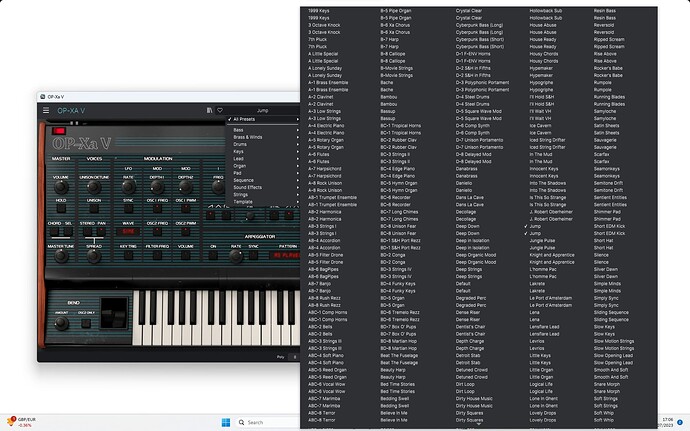
Task: Open the GBP/EUR taskbar widget
Action: [21, 422]
